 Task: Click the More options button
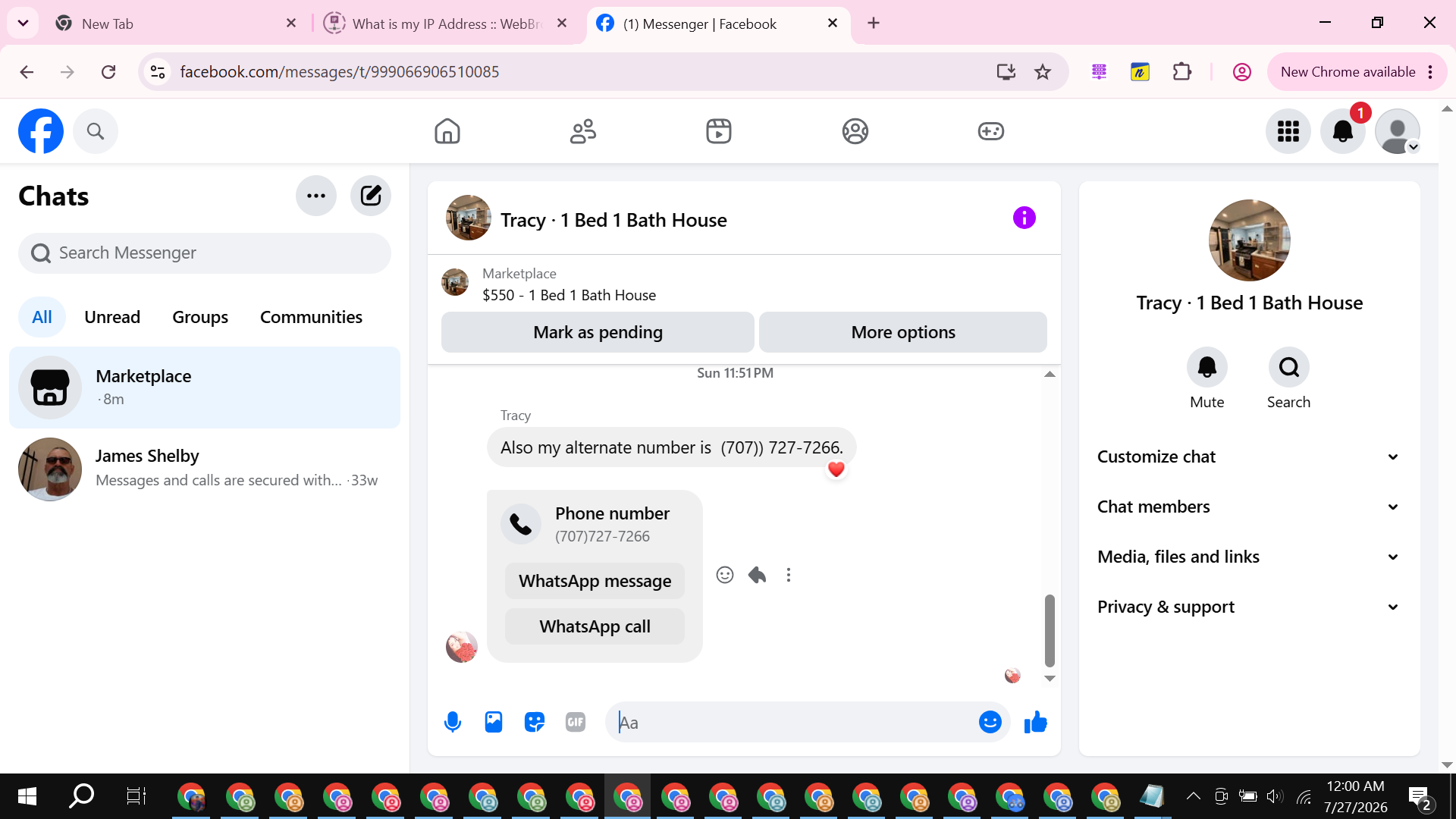tap(903, 332)
